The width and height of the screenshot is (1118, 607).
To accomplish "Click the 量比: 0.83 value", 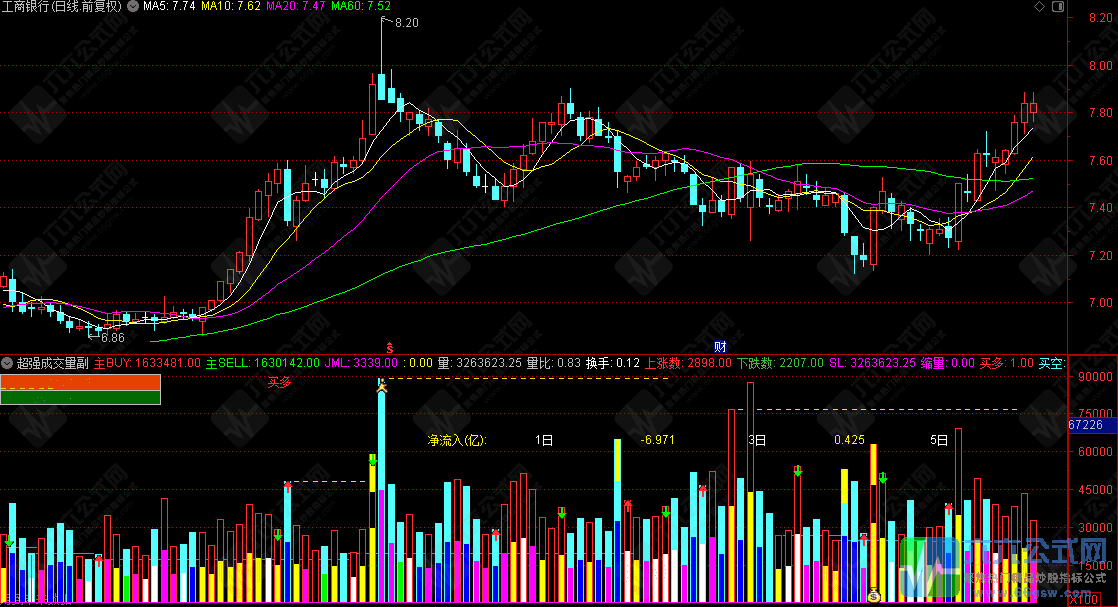I will (x=554, y=363).
